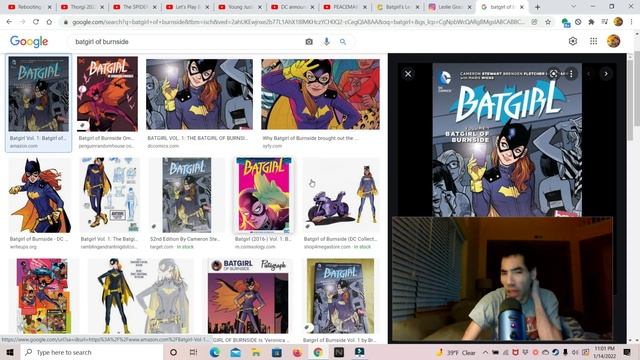Image resolution: width=640 pixels, height=360 pixels.
Task: Open Google account avatar on page
Action: tap(613, 41)
